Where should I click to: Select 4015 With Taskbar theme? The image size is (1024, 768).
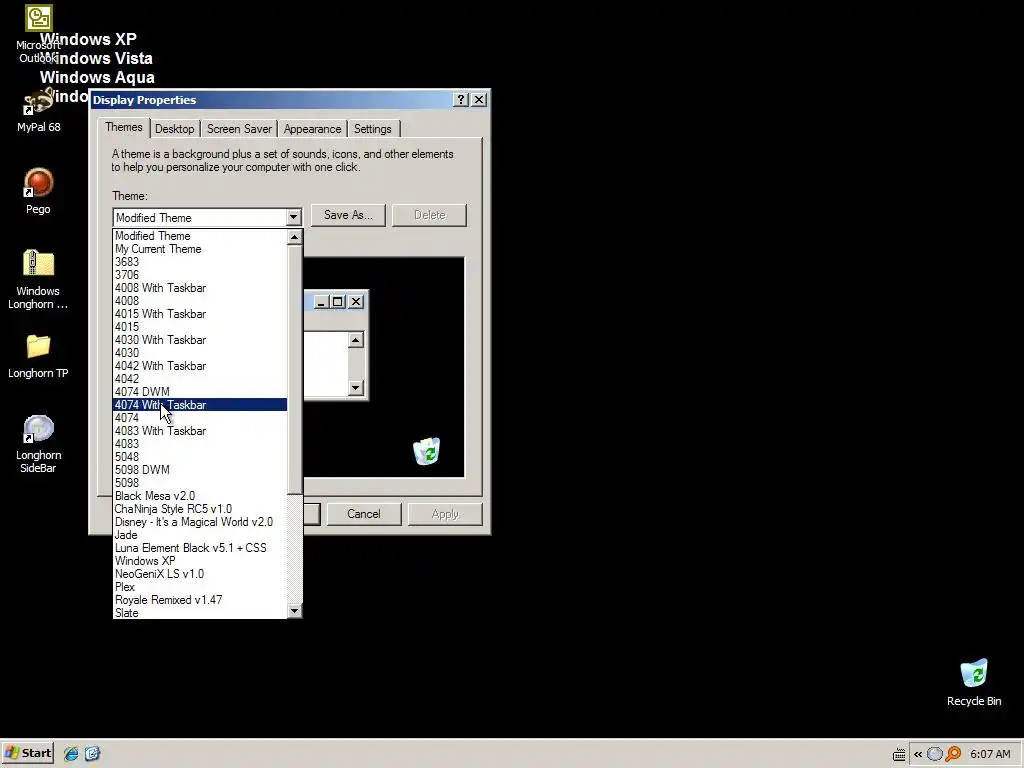pyautogui.click(x=200, y=314)
